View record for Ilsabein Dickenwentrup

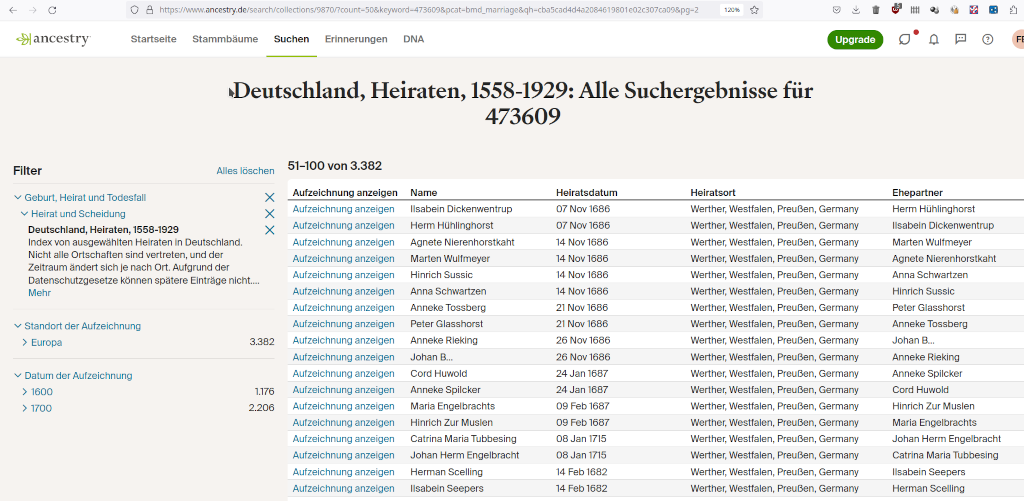pos(344,209)
